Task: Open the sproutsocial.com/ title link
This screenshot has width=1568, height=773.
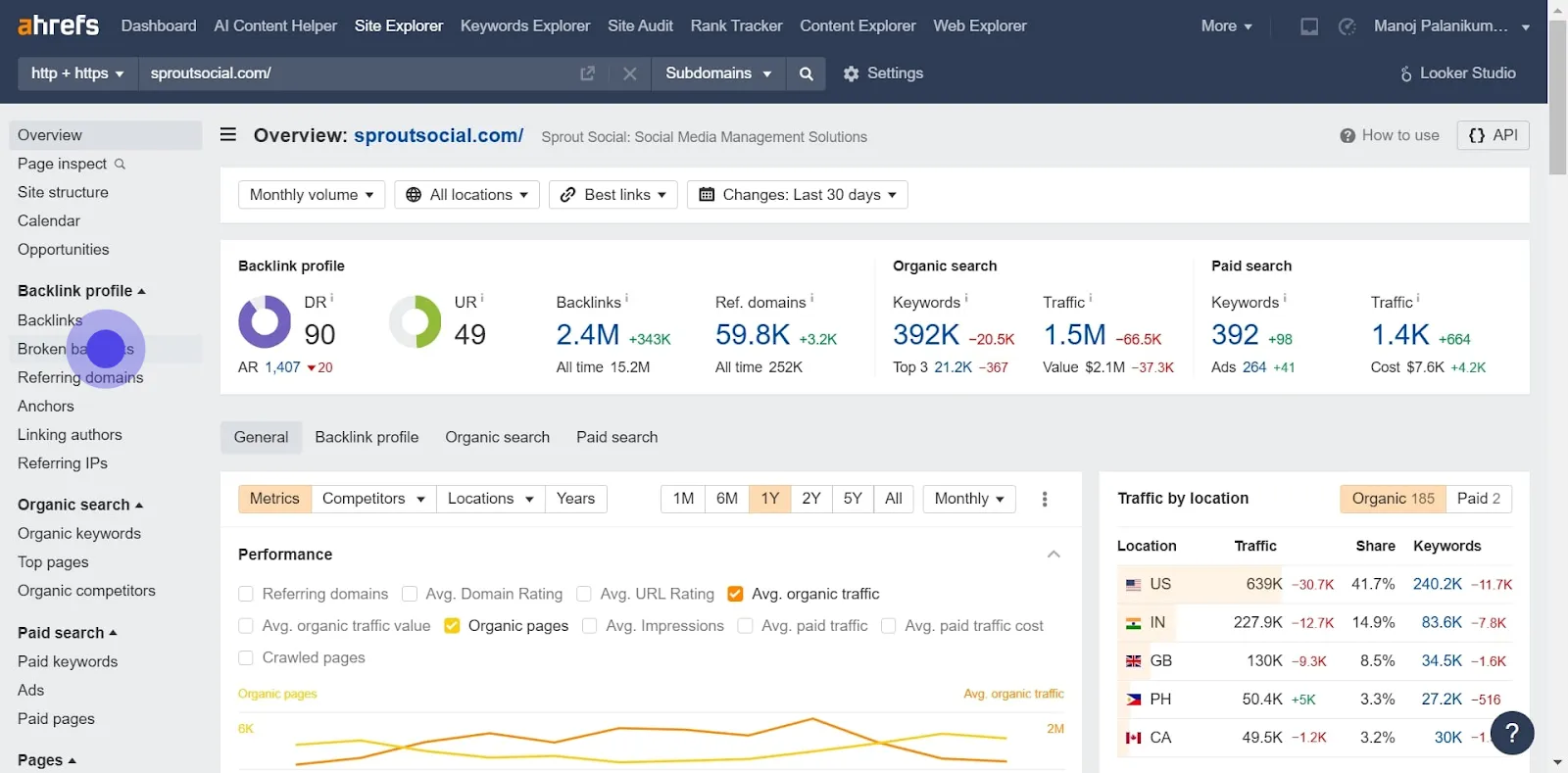Action: pyautogui.click(x=438, y=135)
